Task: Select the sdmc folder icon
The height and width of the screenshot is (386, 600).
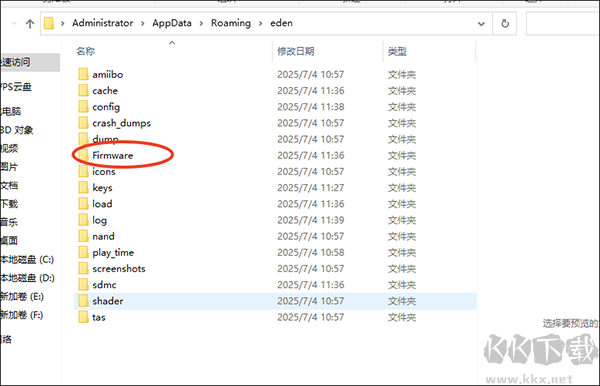Action: point(83,285)
